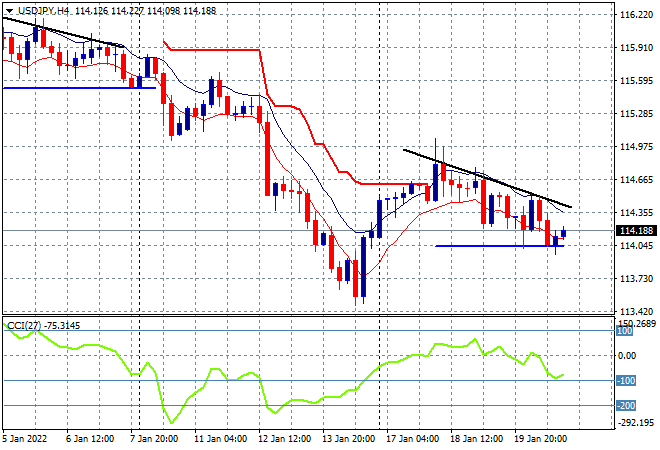Click the 13 Jan 20:00 time label
660x450 pixels.
pyautogui.click(x=349, y=439)
